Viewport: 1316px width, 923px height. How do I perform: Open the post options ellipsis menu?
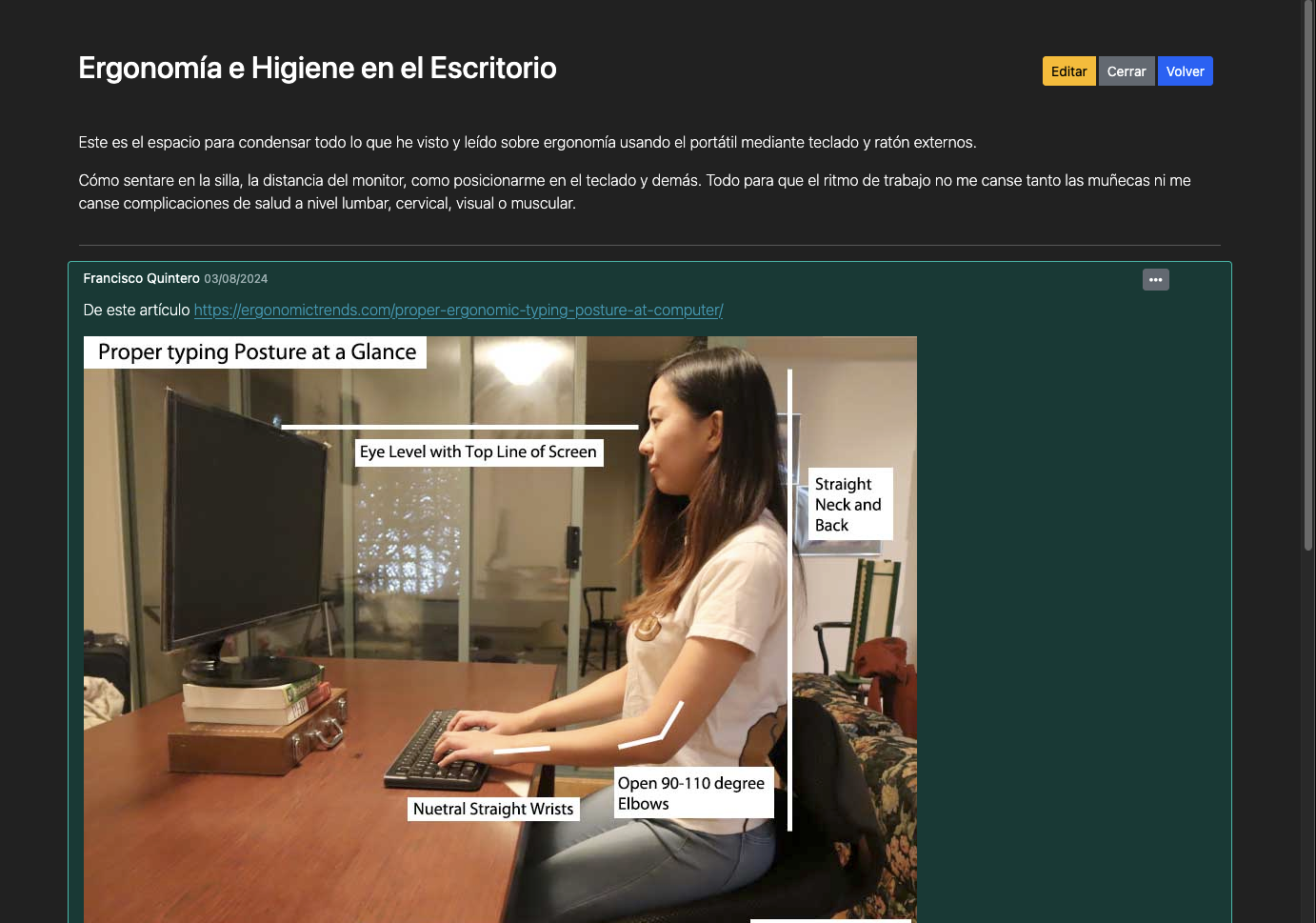click(1155, 279)
